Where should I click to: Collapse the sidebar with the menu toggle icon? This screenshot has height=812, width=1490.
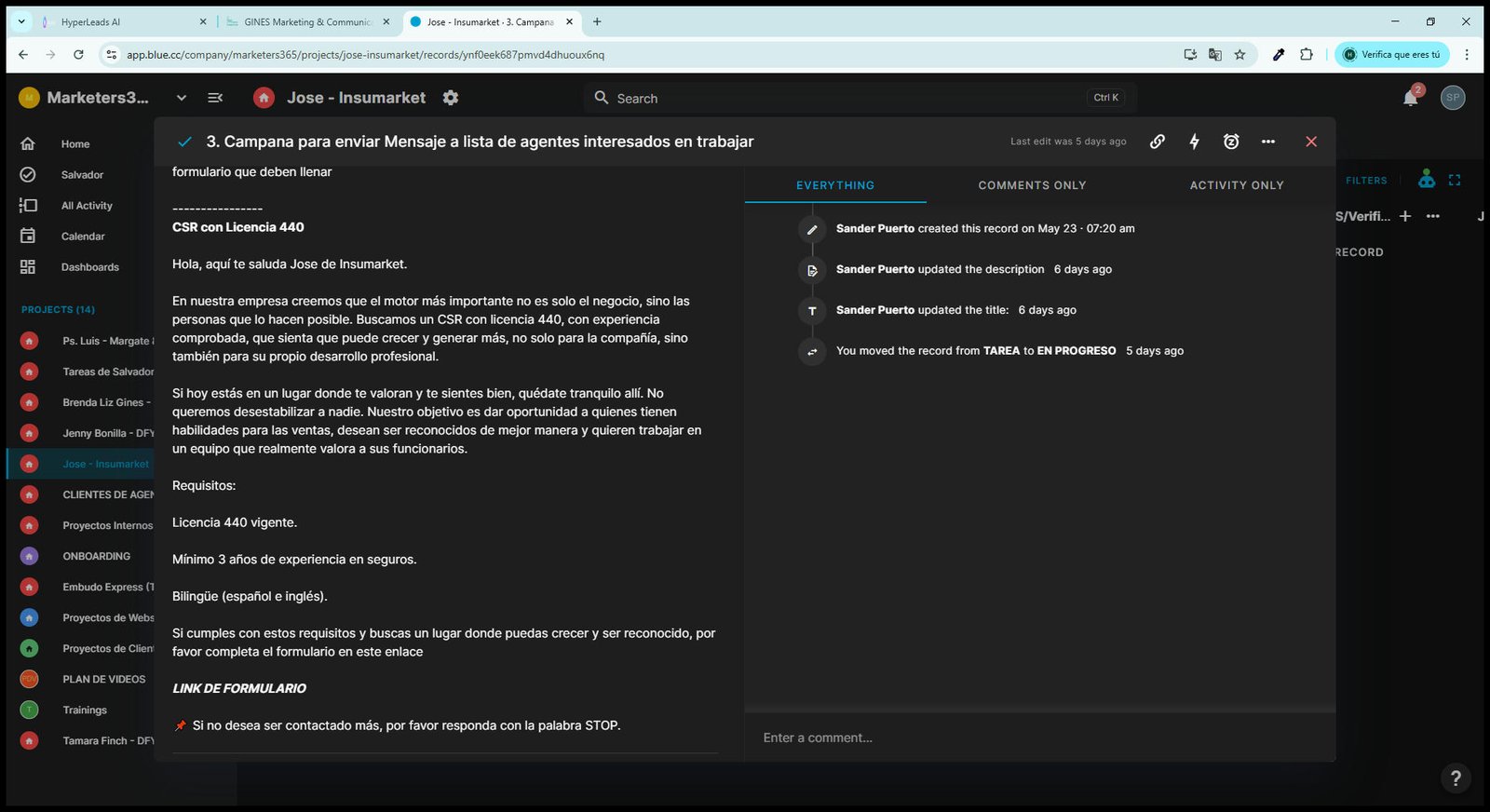tap(215, 98)
